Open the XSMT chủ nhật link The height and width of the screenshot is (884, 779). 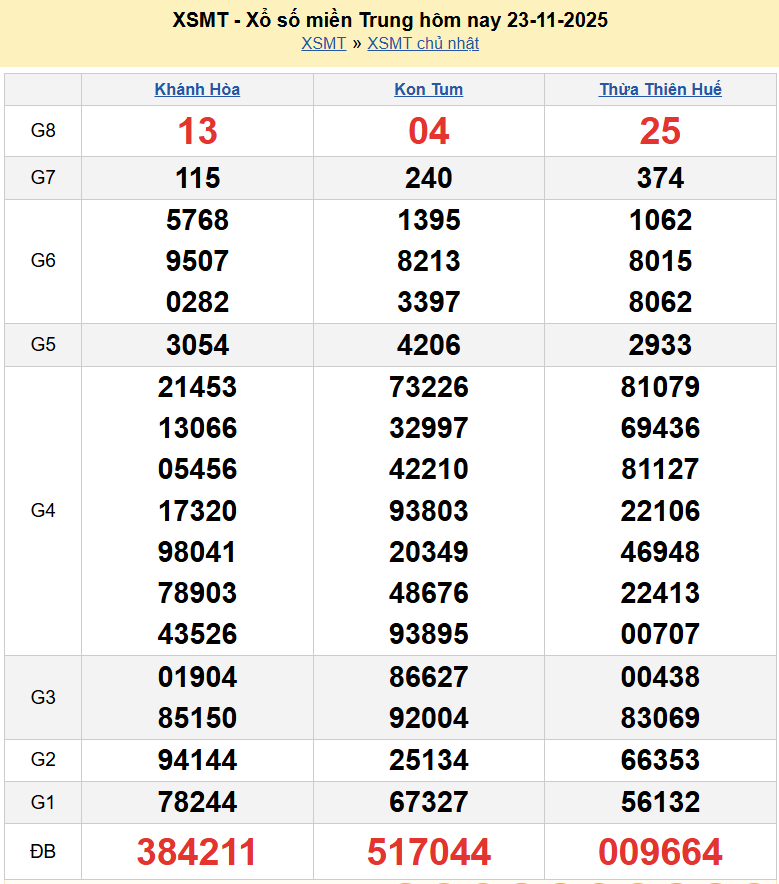(423, 43)
